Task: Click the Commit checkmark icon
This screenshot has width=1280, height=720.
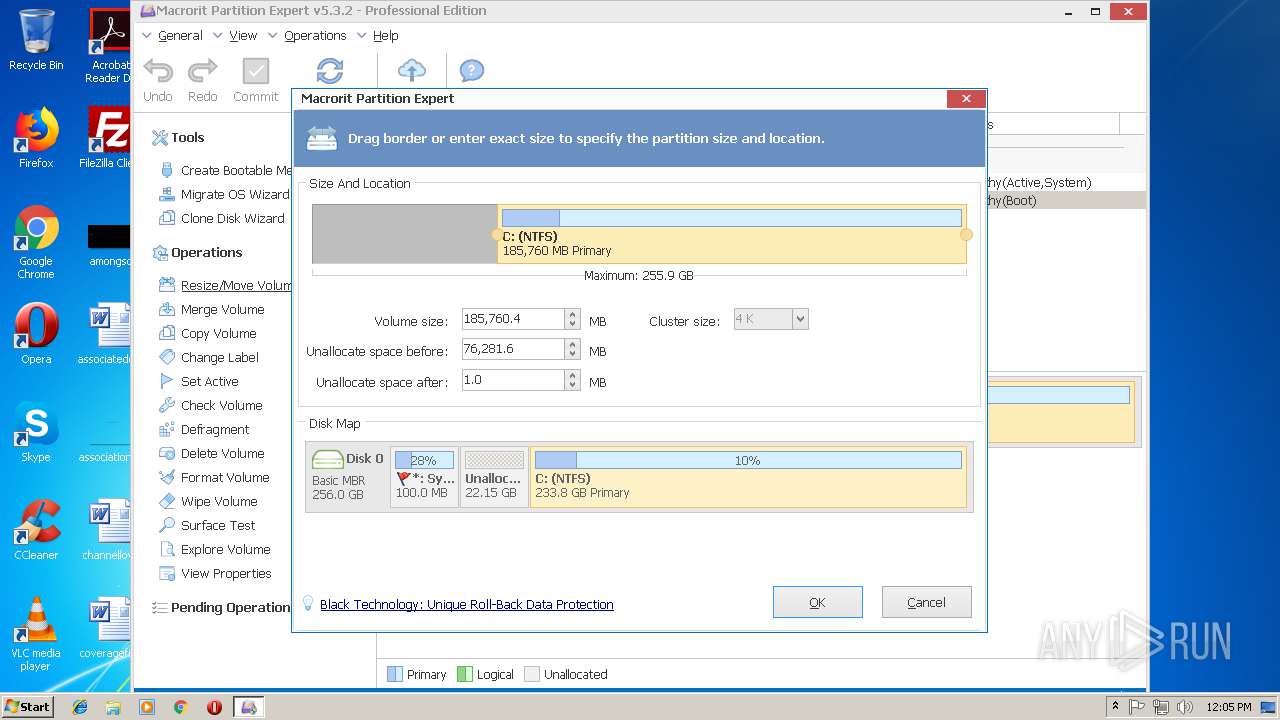Action: tap(256, 72)
